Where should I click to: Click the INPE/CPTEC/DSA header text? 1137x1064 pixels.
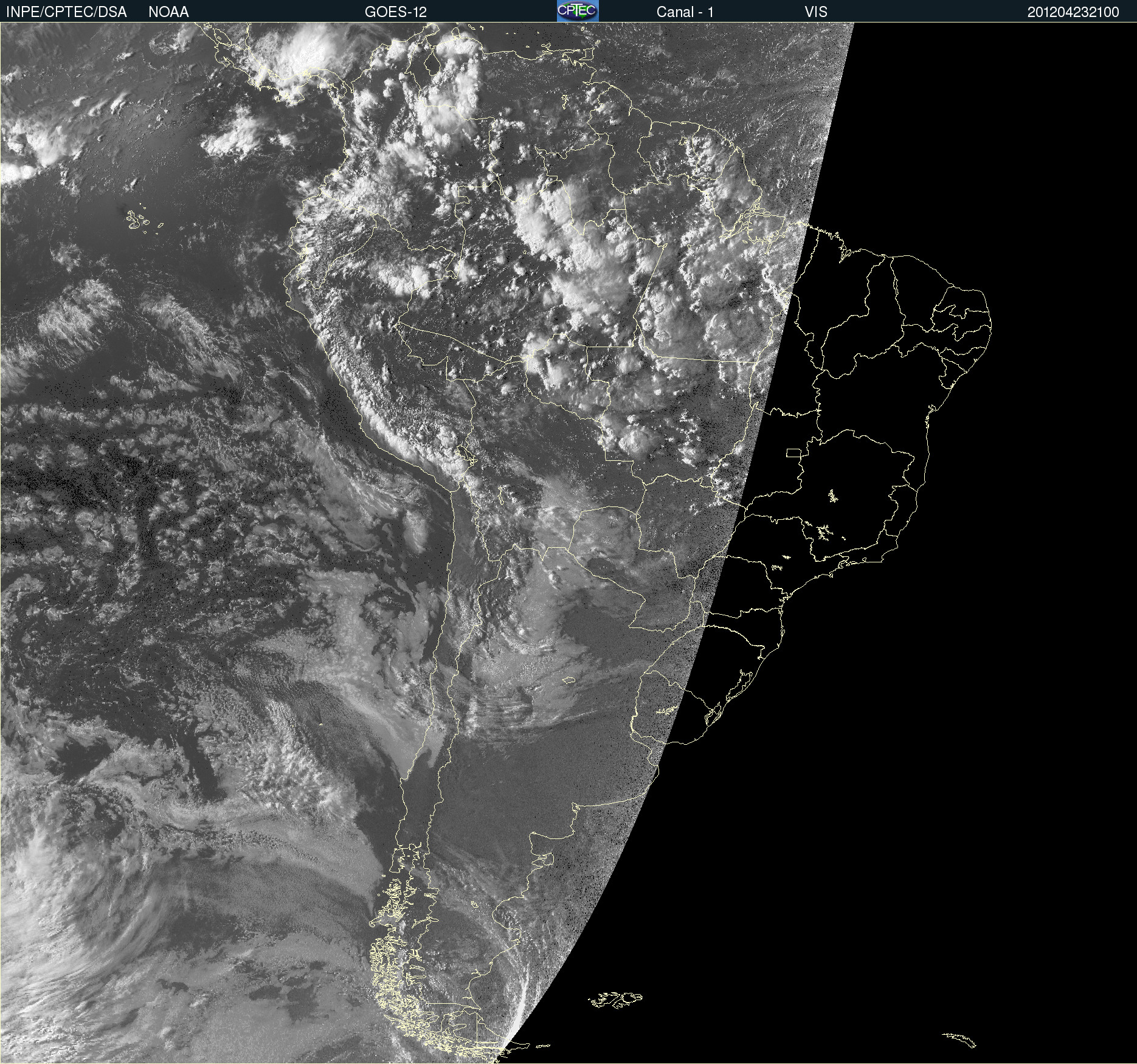(x=66, y=12)
